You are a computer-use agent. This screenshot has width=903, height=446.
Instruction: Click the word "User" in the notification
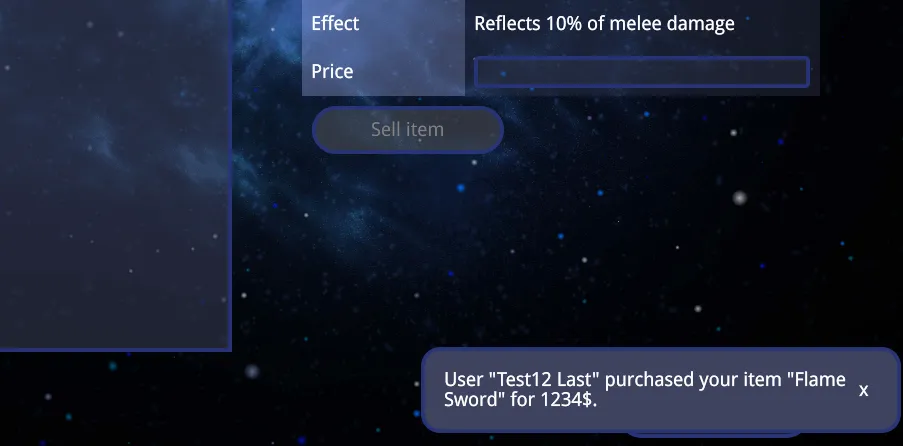click(463, 380)
